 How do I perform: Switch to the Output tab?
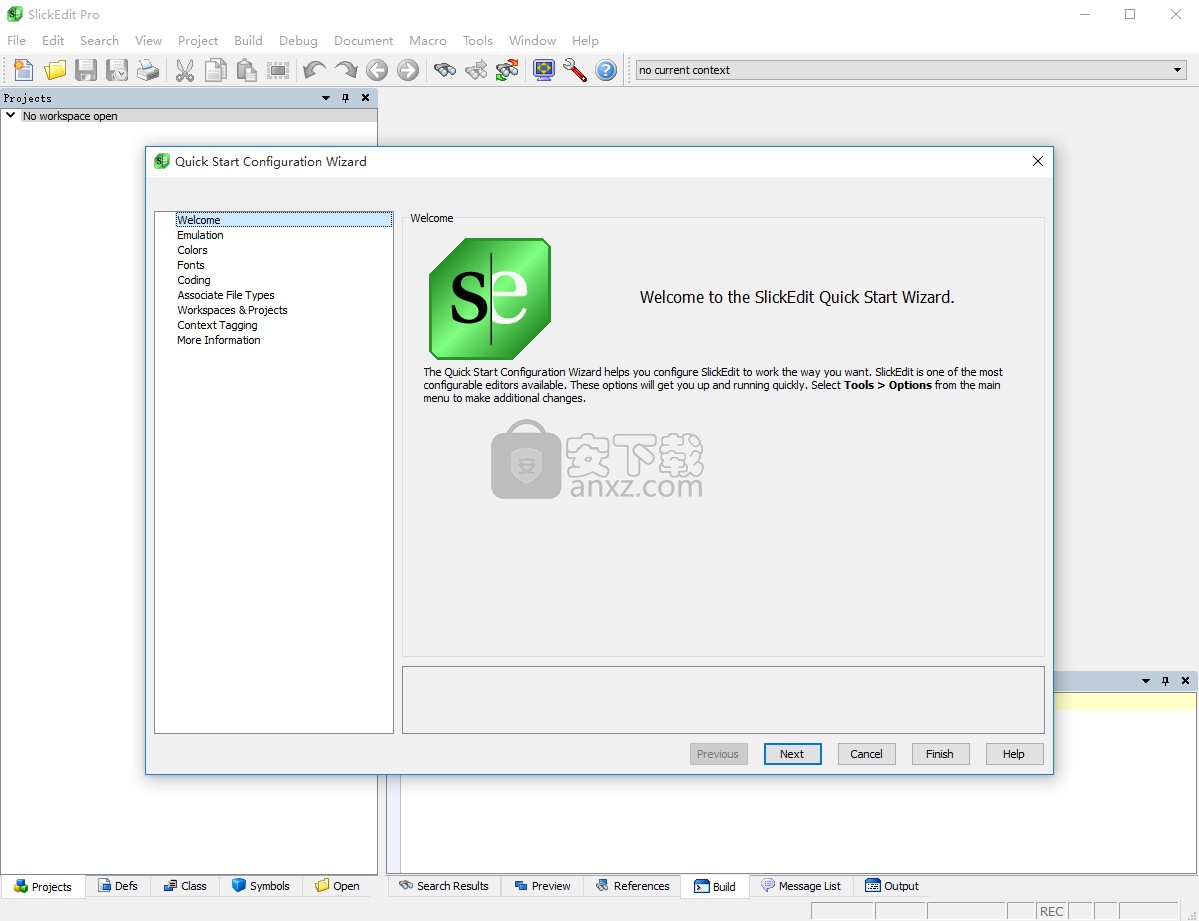(892, 886)
